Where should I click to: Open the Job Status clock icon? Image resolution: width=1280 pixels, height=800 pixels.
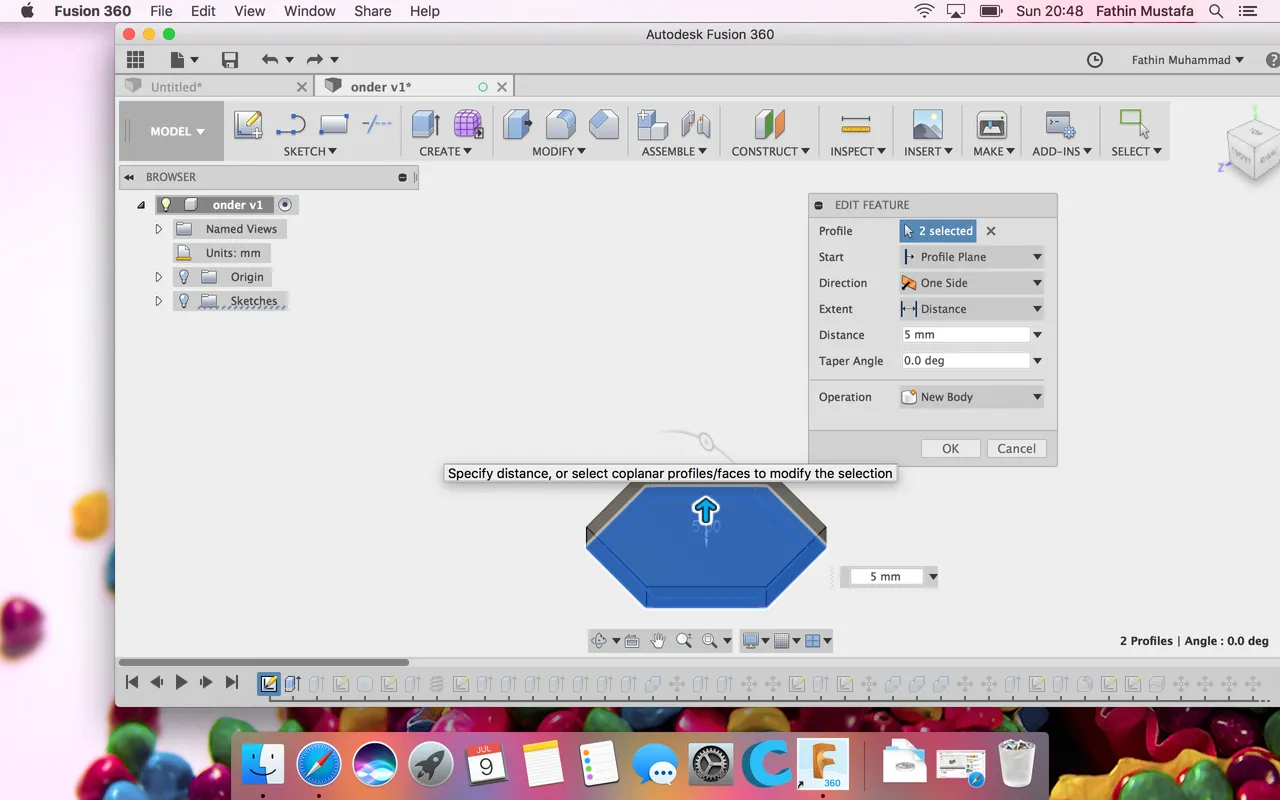1095,60
